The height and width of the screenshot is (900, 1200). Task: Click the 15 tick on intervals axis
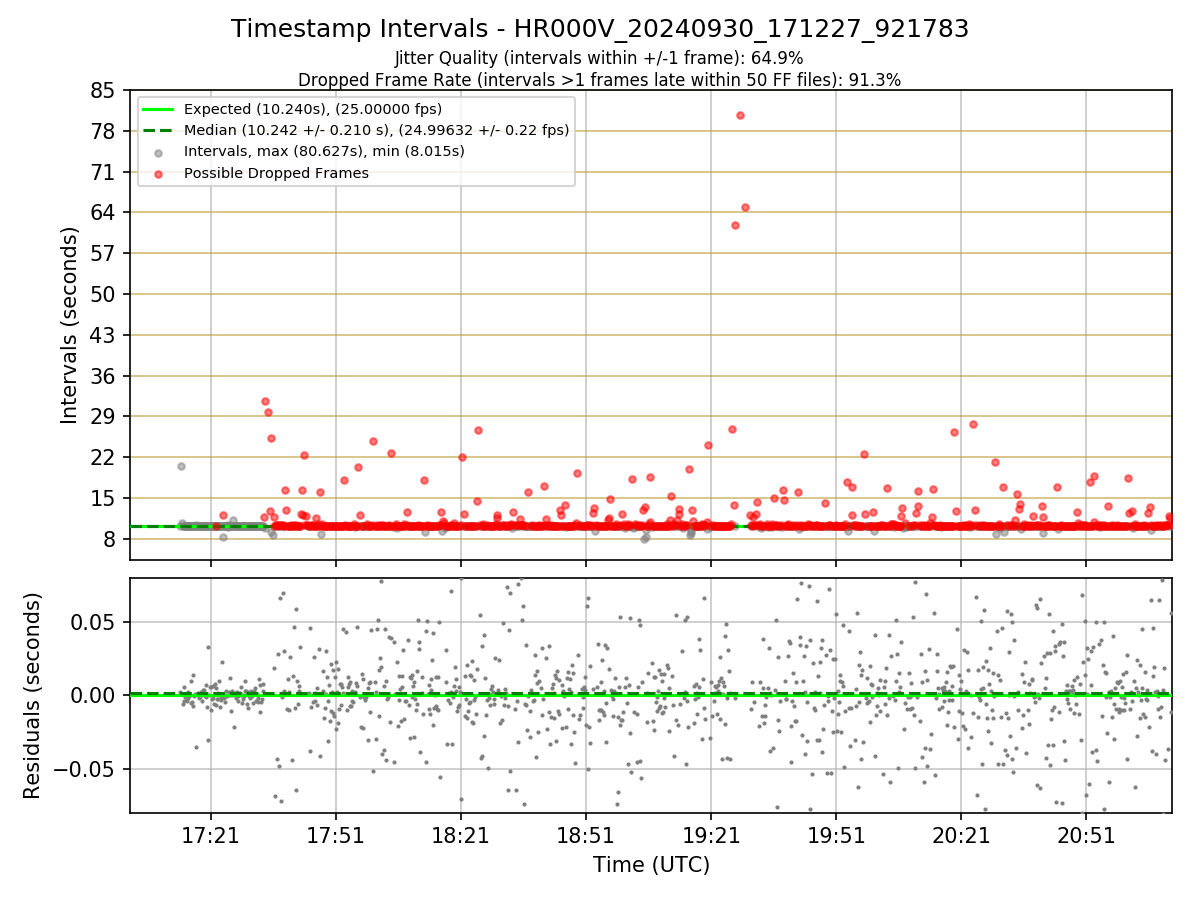click(104, 498)
